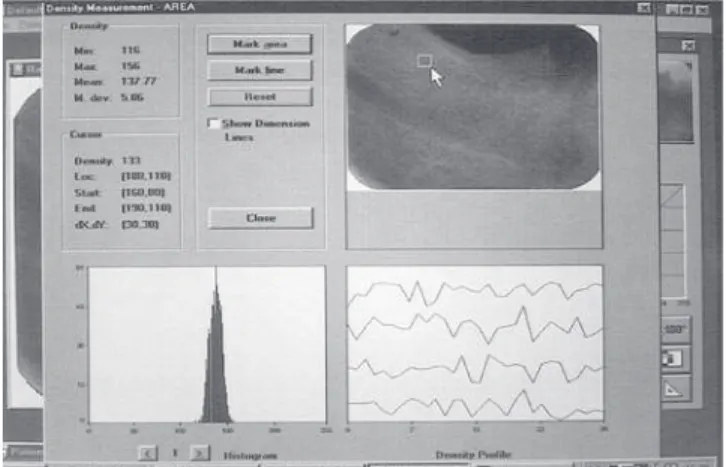Click the rotate 180° button in background window

click(675, 330)
